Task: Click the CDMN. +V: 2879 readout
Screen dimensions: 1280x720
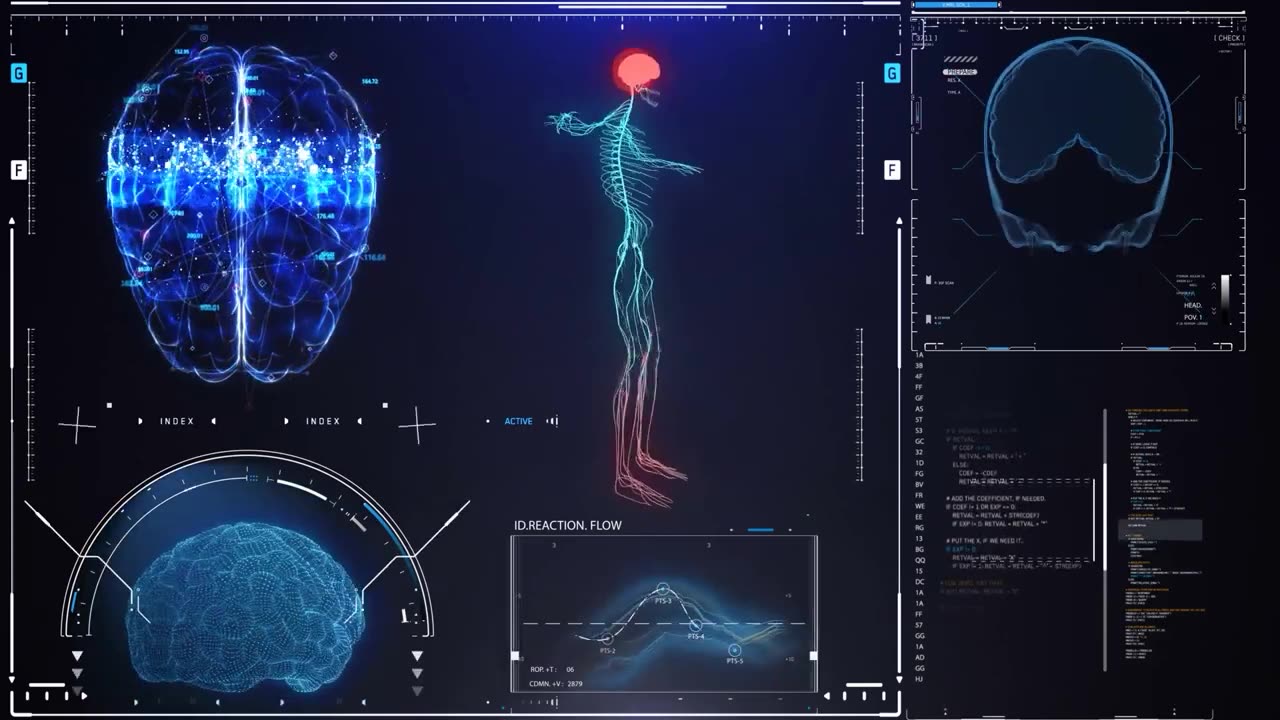Action: click(556, 684)
